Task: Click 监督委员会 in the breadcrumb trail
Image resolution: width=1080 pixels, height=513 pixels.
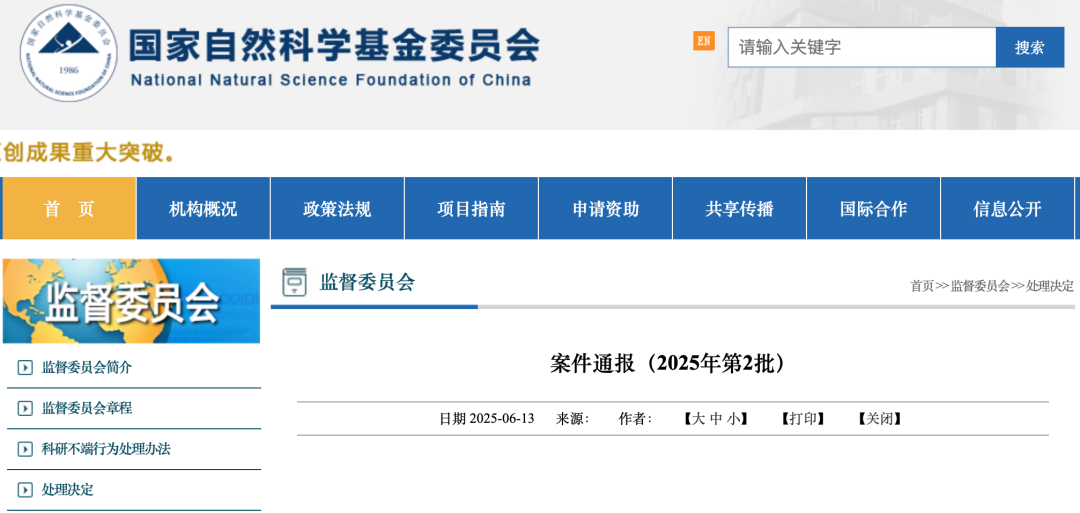Action: tap(979, 286)
